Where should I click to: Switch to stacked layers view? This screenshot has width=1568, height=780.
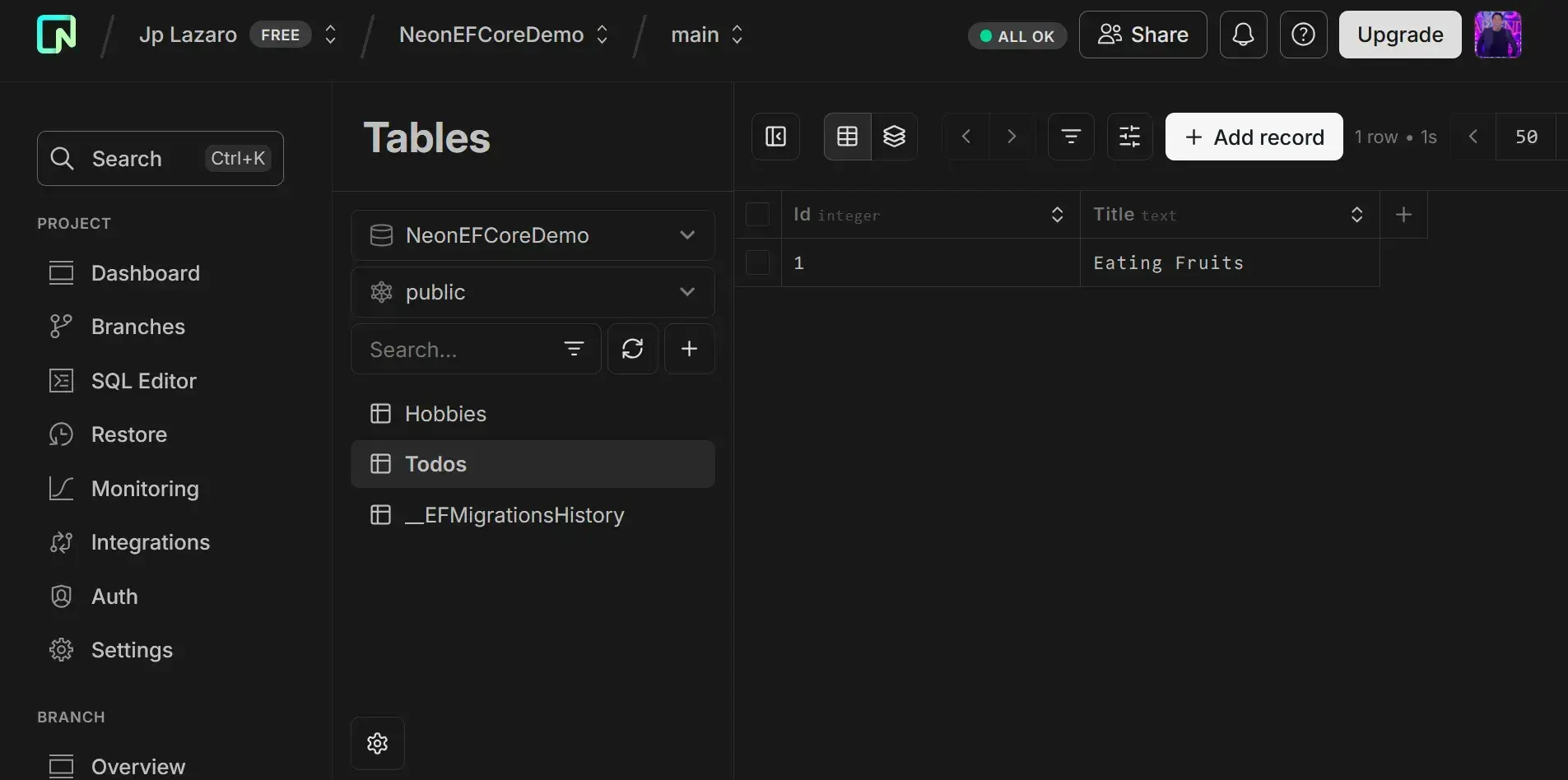point(894,137)
